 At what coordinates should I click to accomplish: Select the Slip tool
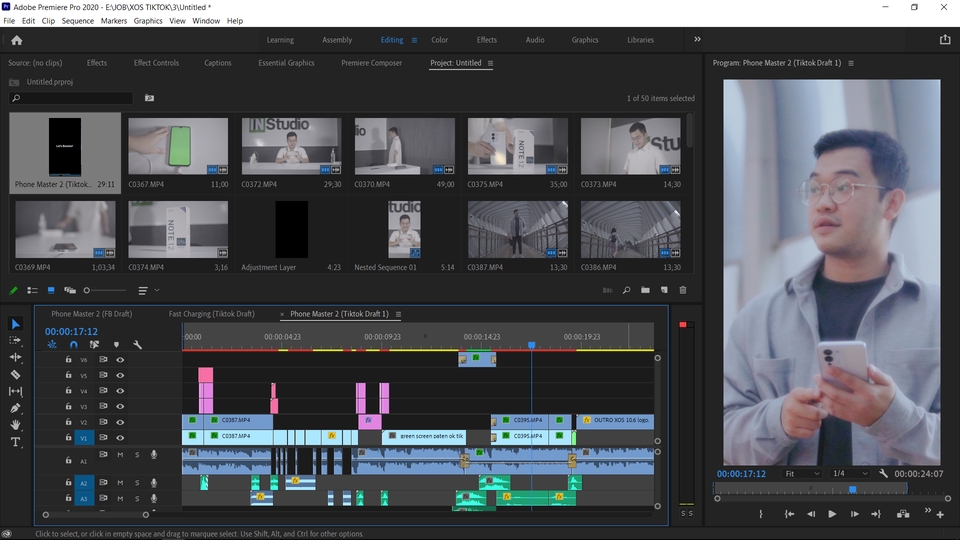point(15,391)
